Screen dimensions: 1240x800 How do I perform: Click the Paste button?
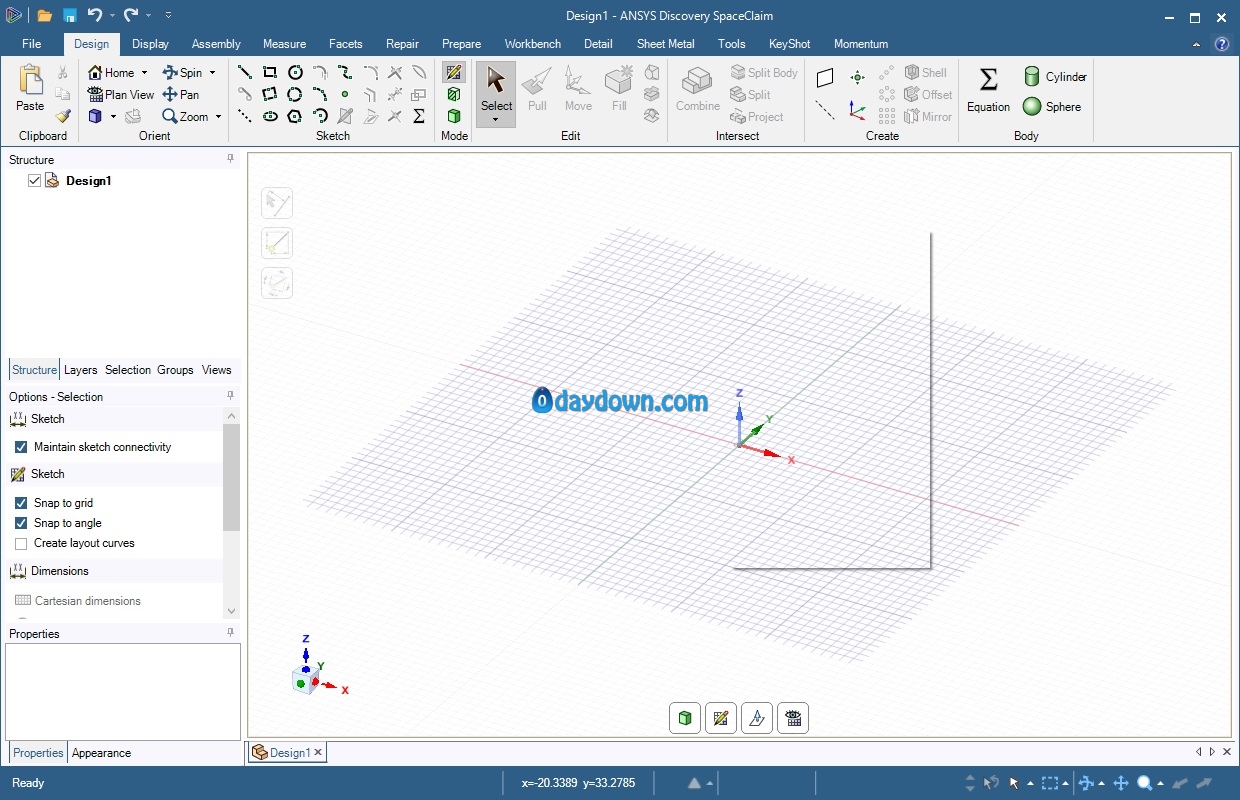[30, 88]
